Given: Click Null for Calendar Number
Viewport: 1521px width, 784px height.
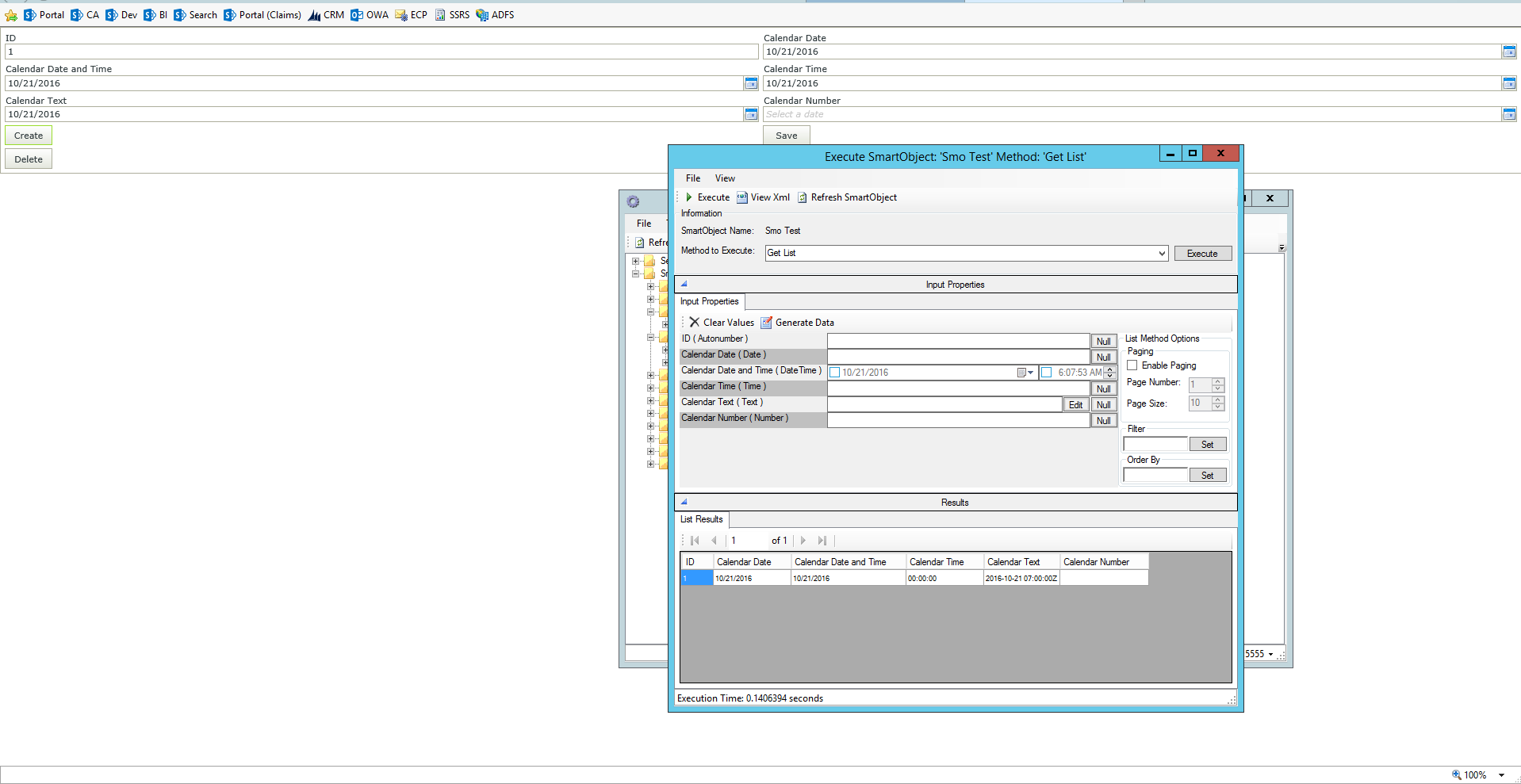Looking at the screenshot, I should (1104, 421).
